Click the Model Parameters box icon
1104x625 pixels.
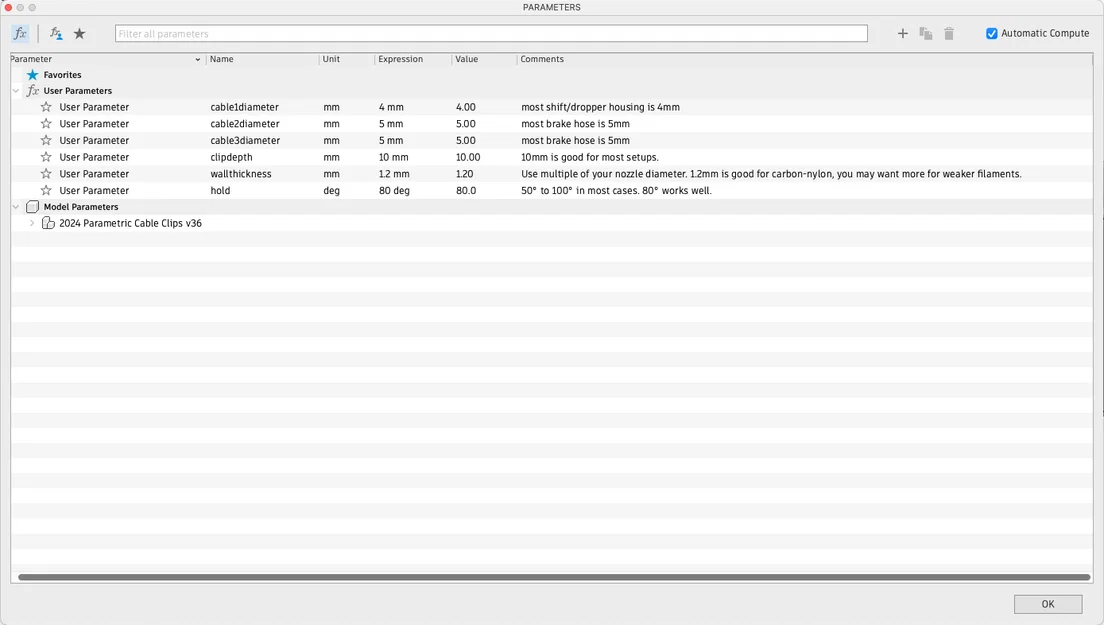tap(32, 207)
